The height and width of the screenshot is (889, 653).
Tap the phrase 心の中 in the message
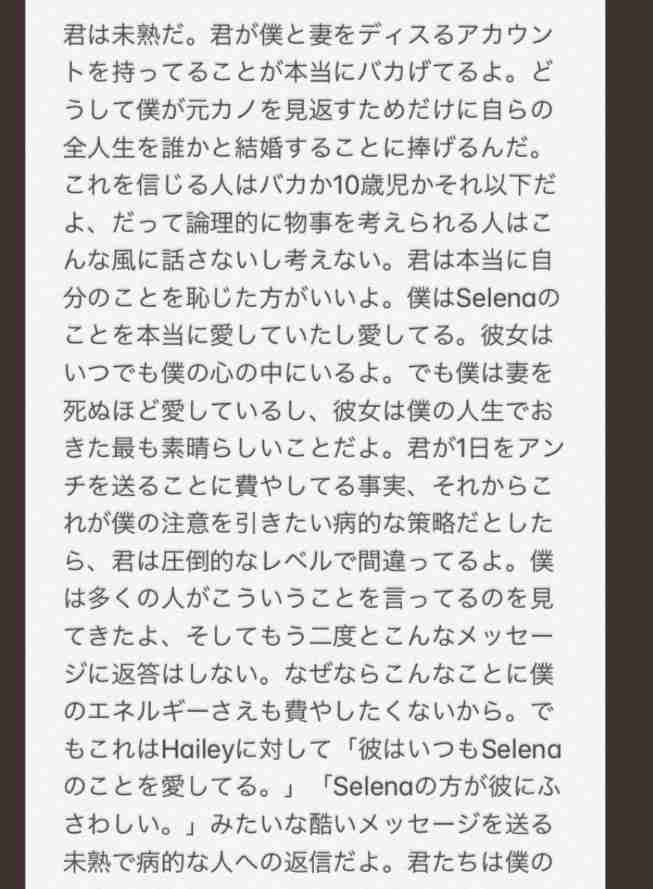(x=247, y=373)
